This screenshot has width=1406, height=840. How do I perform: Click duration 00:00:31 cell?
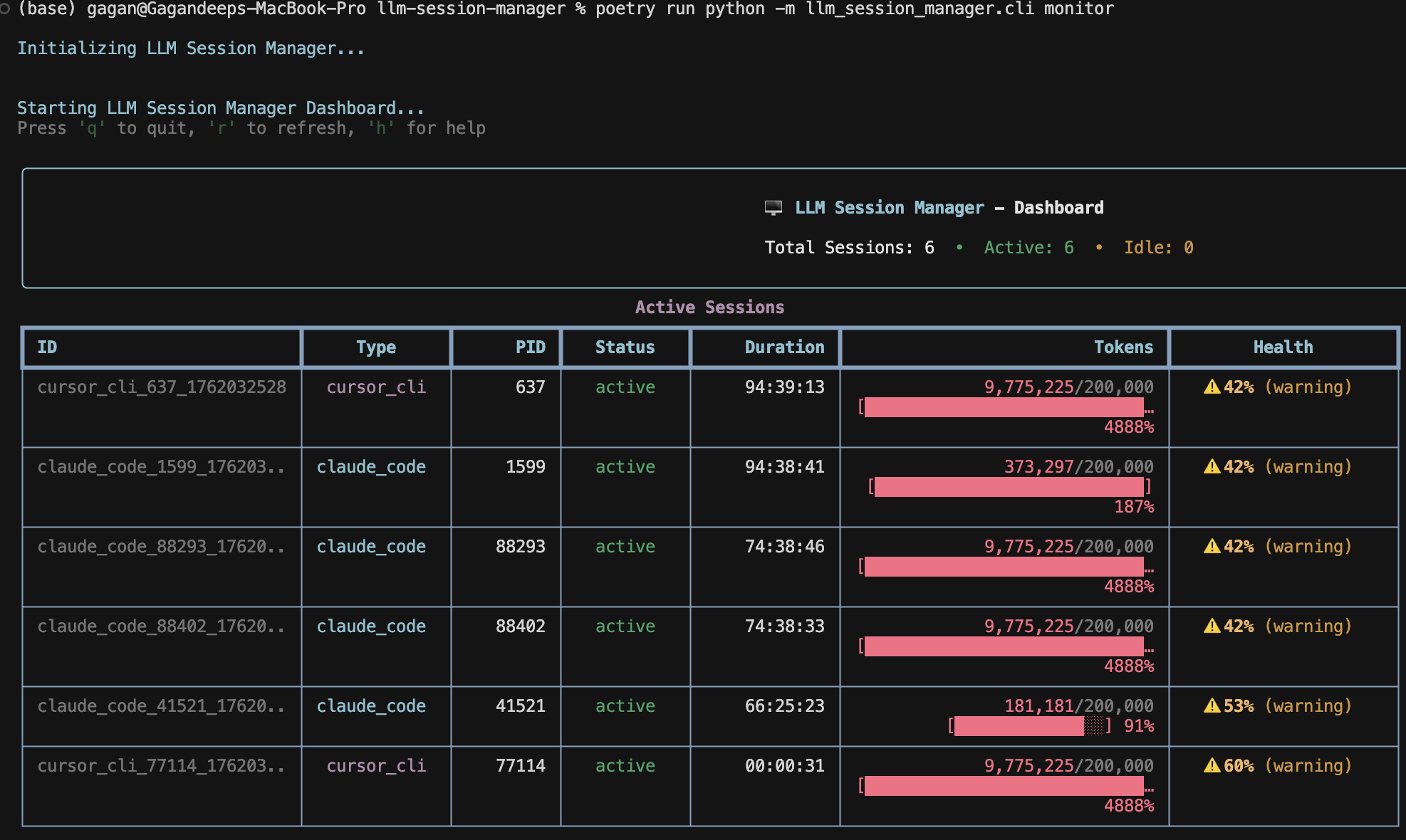tap(784, 766)
